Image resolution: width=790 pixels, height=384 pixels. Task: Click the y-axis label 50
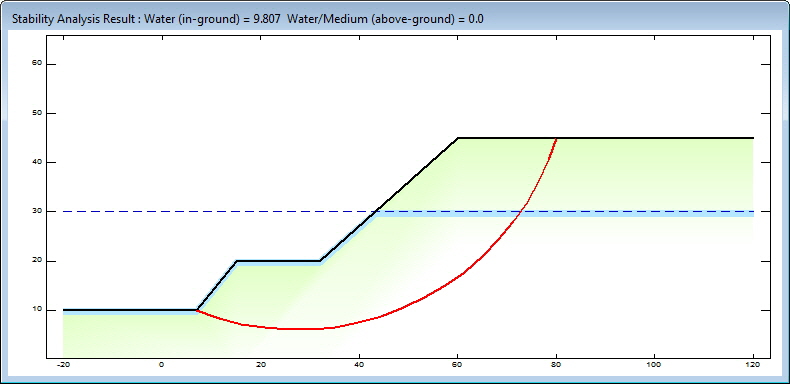click(36, 113)
